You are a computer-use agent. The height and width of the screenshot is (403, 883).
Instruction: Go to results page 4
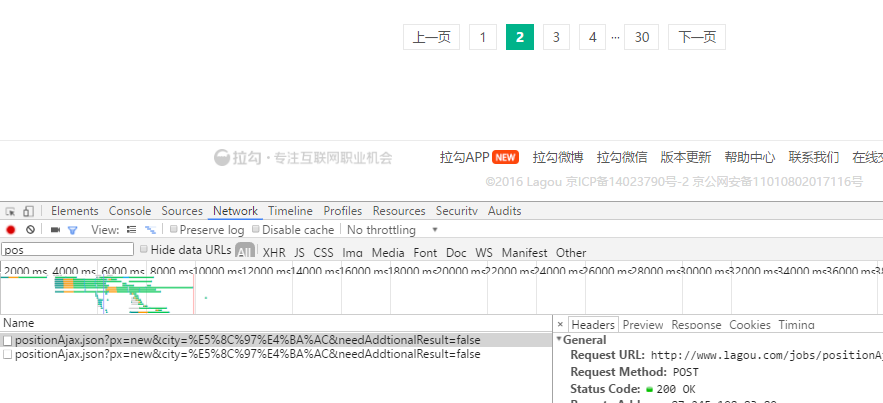[592, 37]
